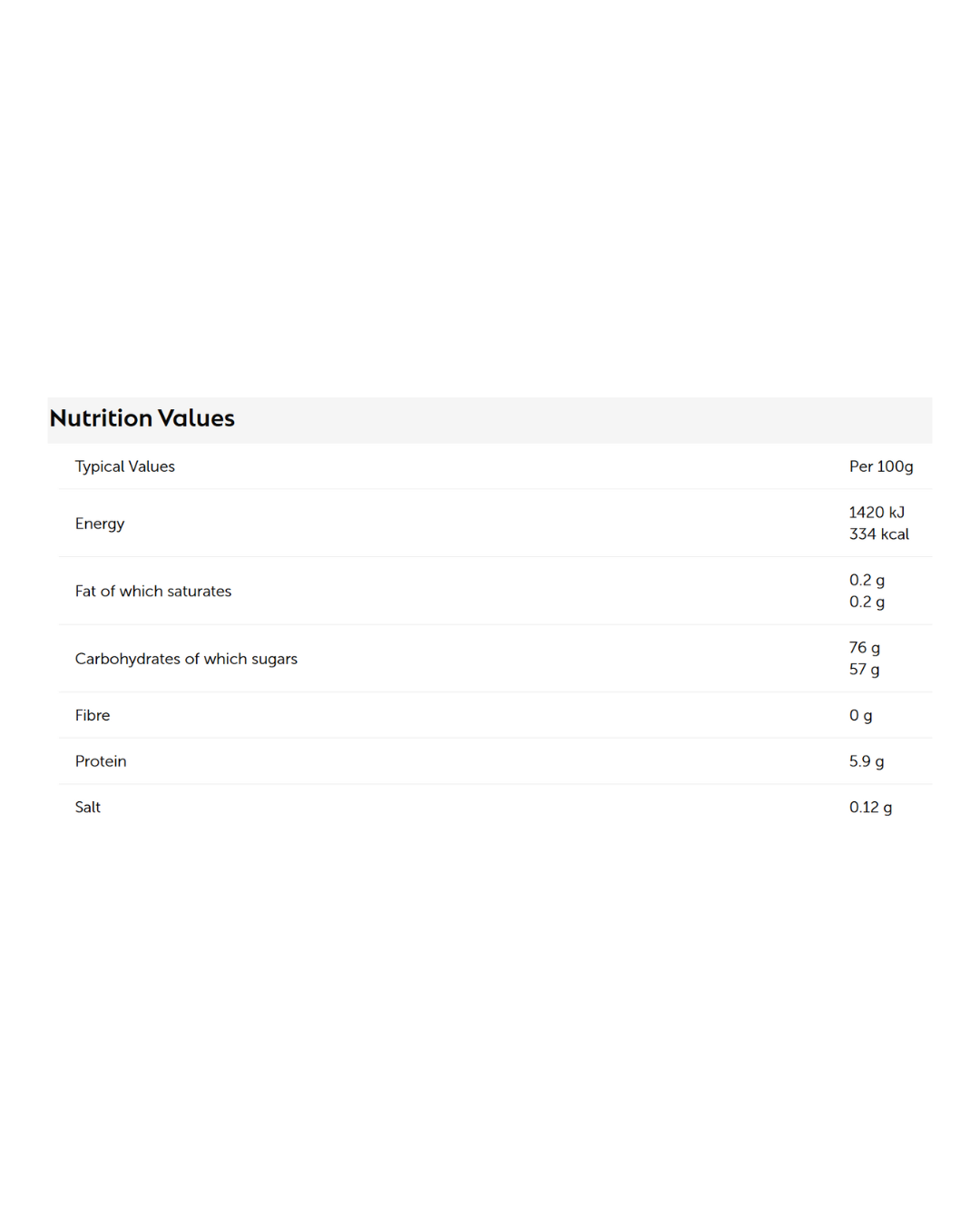The image size is (980, 1225).
Task: Select the "57 g" sugars value
Action: click(864, 670)
